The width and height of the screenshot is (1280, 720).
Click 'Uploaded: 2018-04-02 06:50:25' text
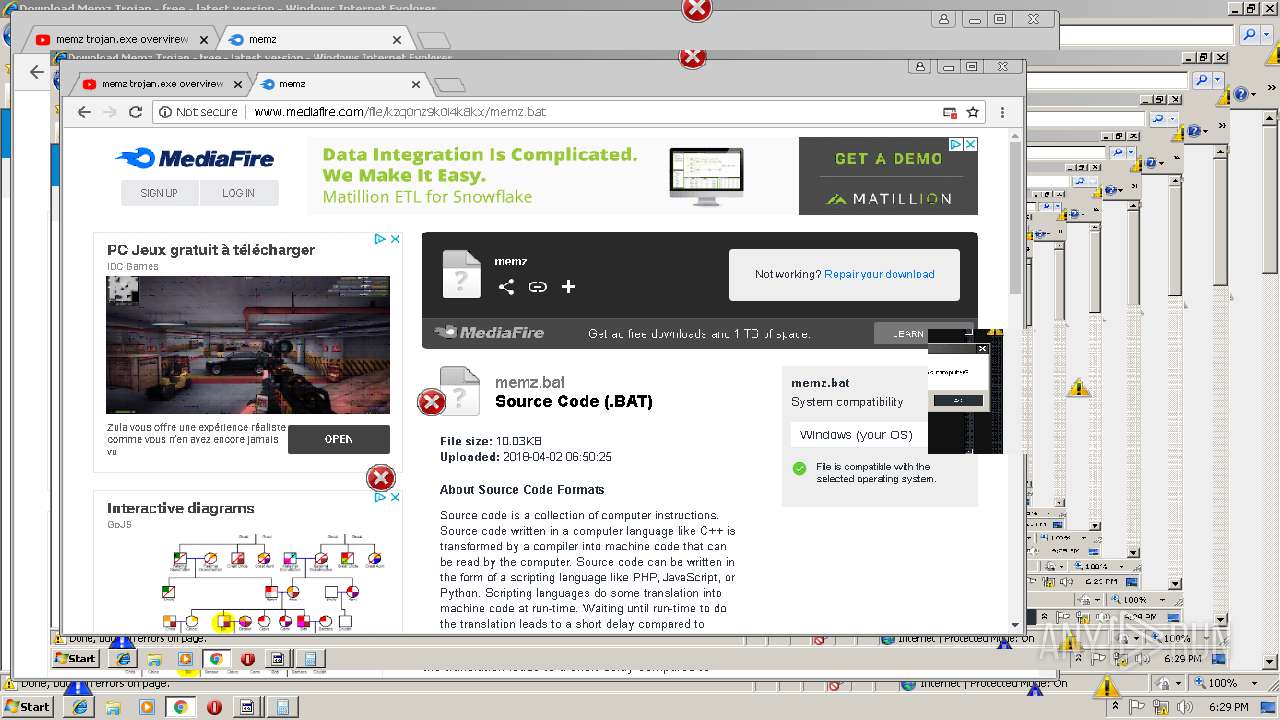[526, 457]
